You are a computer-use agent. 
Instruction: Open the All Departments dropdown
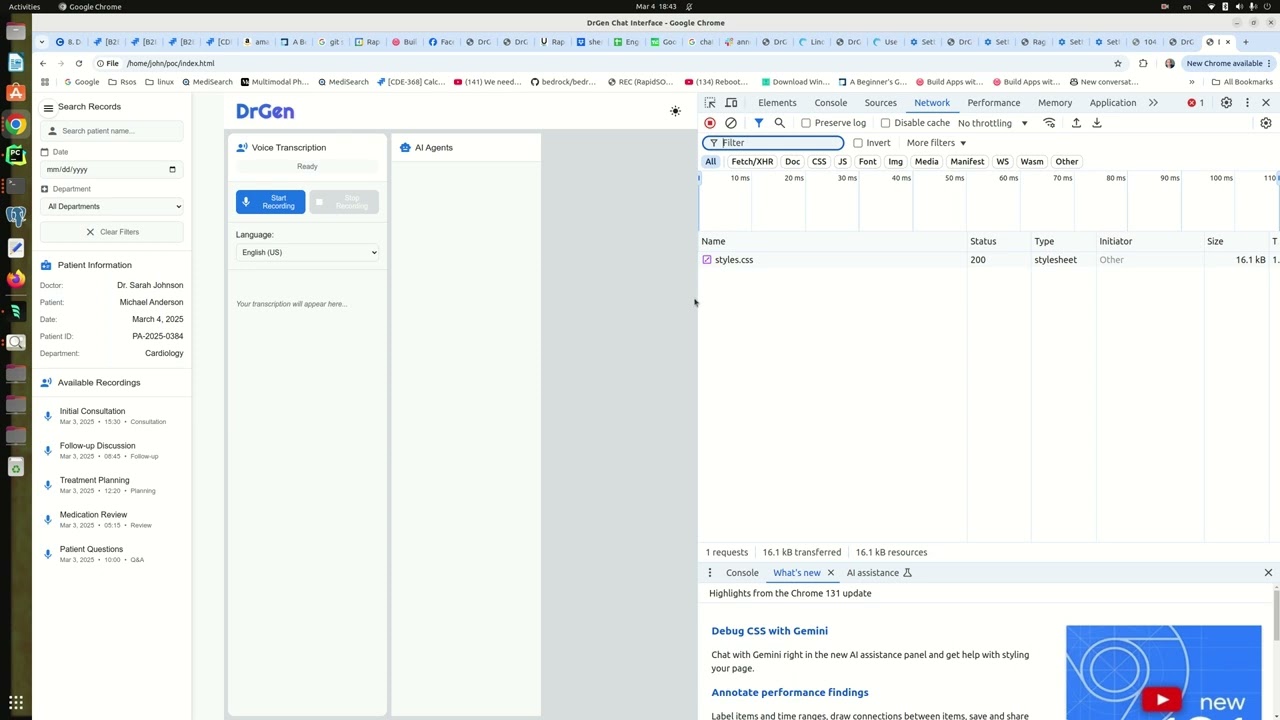[x=113, y=206]
